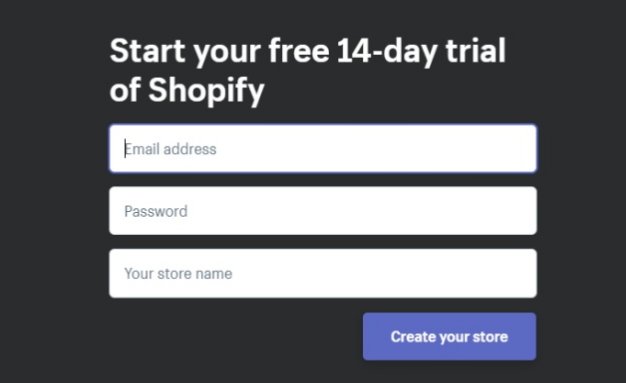Screen dimensions: 626x383
Task: Click the 'Email address' placeholder text
Action: (170, 149)
